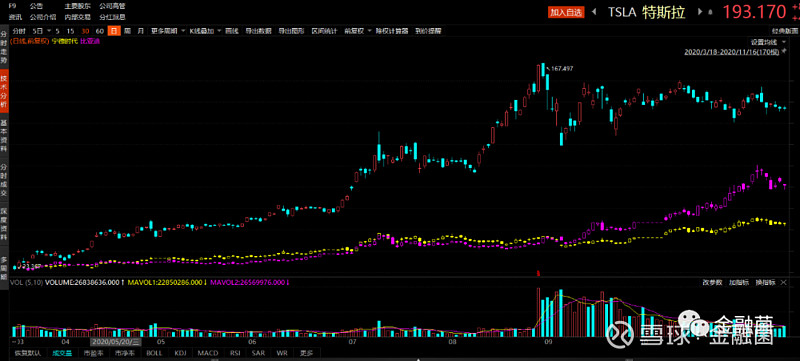The height and width of the screenshot is (361, 800).
Task: Open the 除权计算器 calculator
Action: point(392,31)
